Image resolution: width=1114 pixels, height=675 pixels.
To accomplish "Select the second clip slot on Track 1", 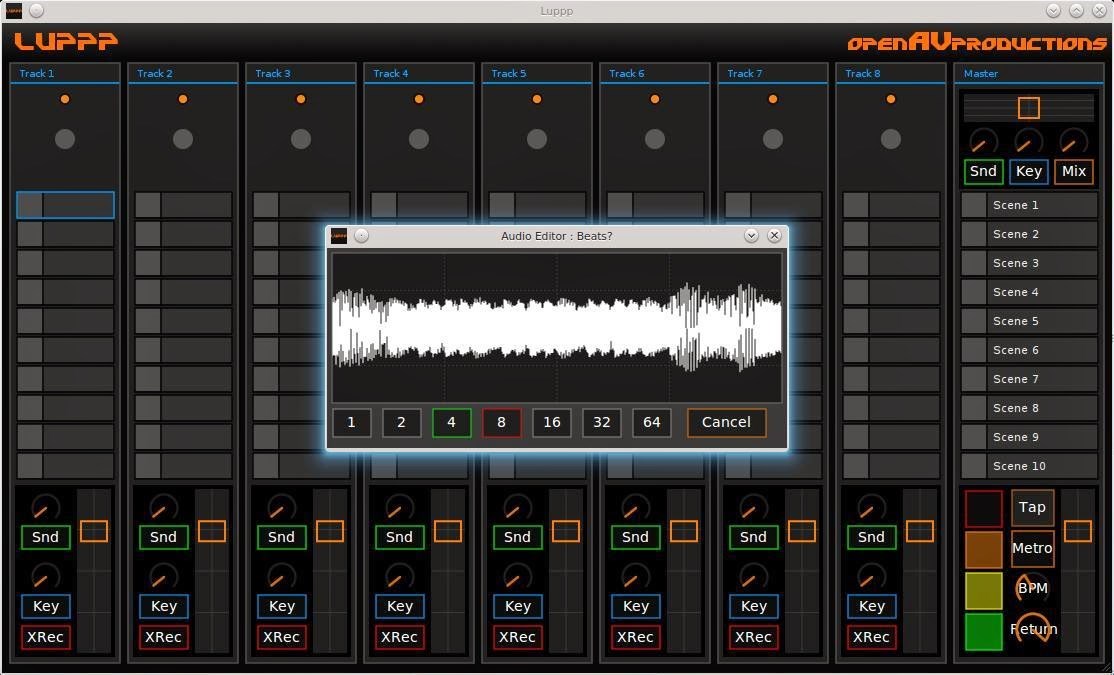I will (x=65, y=234).
